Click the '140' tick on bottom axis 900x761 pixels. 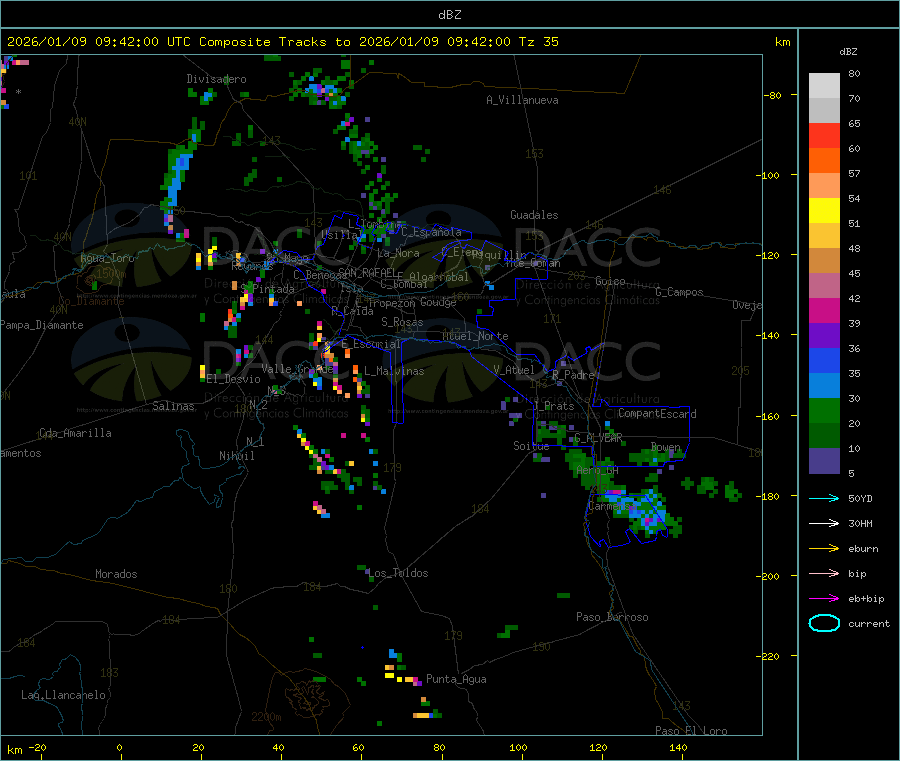point(678,747)
